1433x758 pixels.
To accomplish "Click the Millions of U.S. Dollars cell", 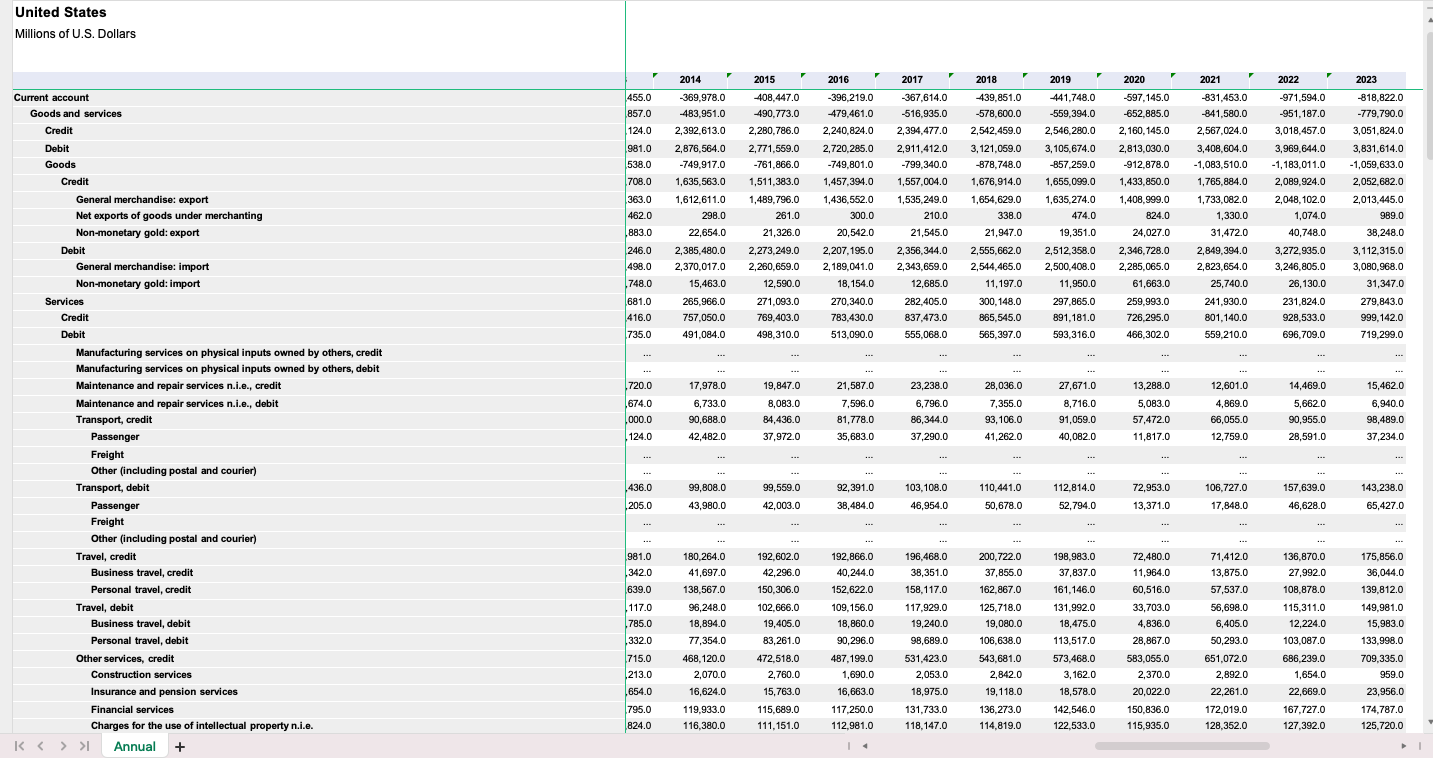I will 75,34.
